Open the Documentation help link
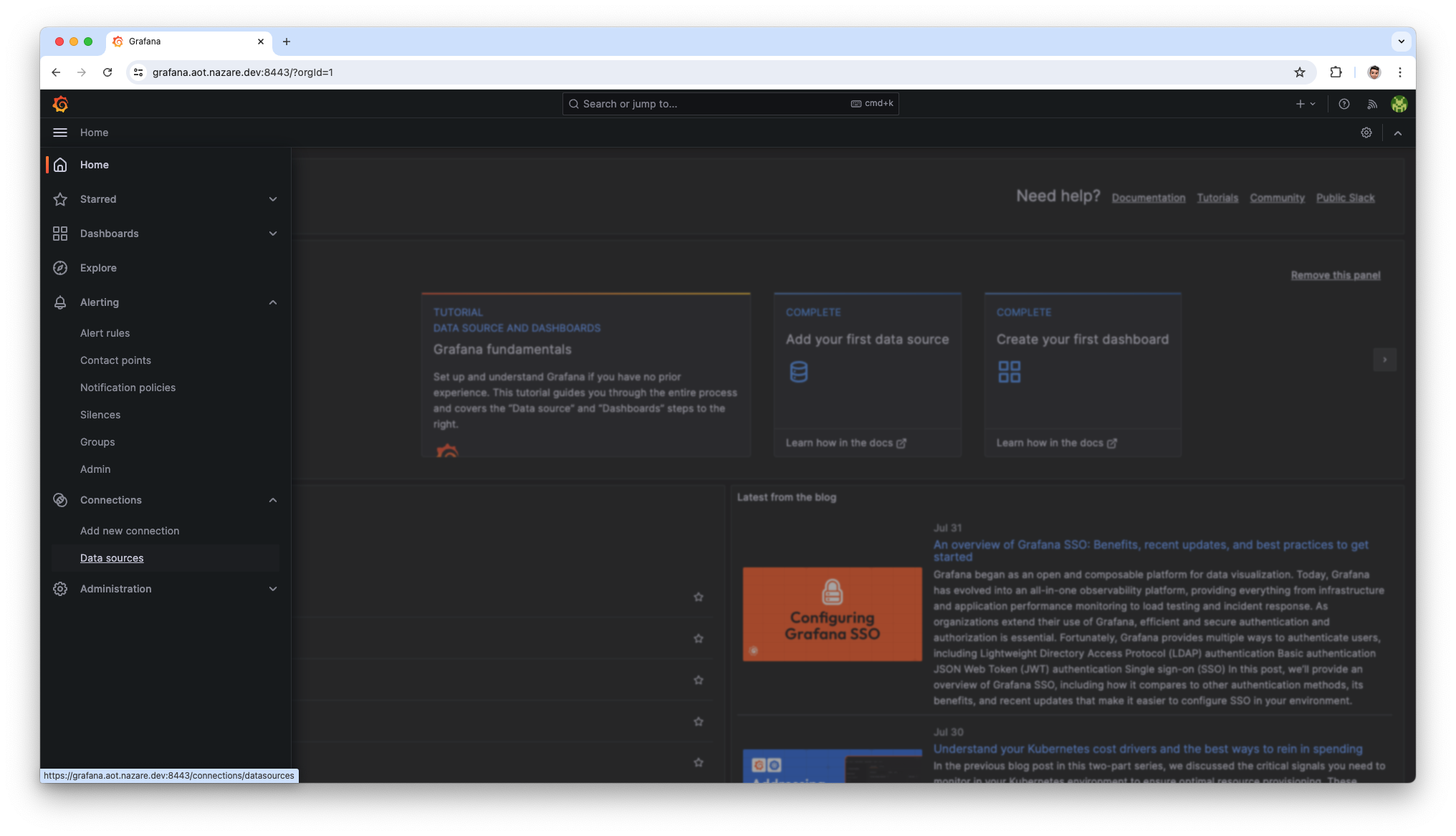 point(1149,198)
